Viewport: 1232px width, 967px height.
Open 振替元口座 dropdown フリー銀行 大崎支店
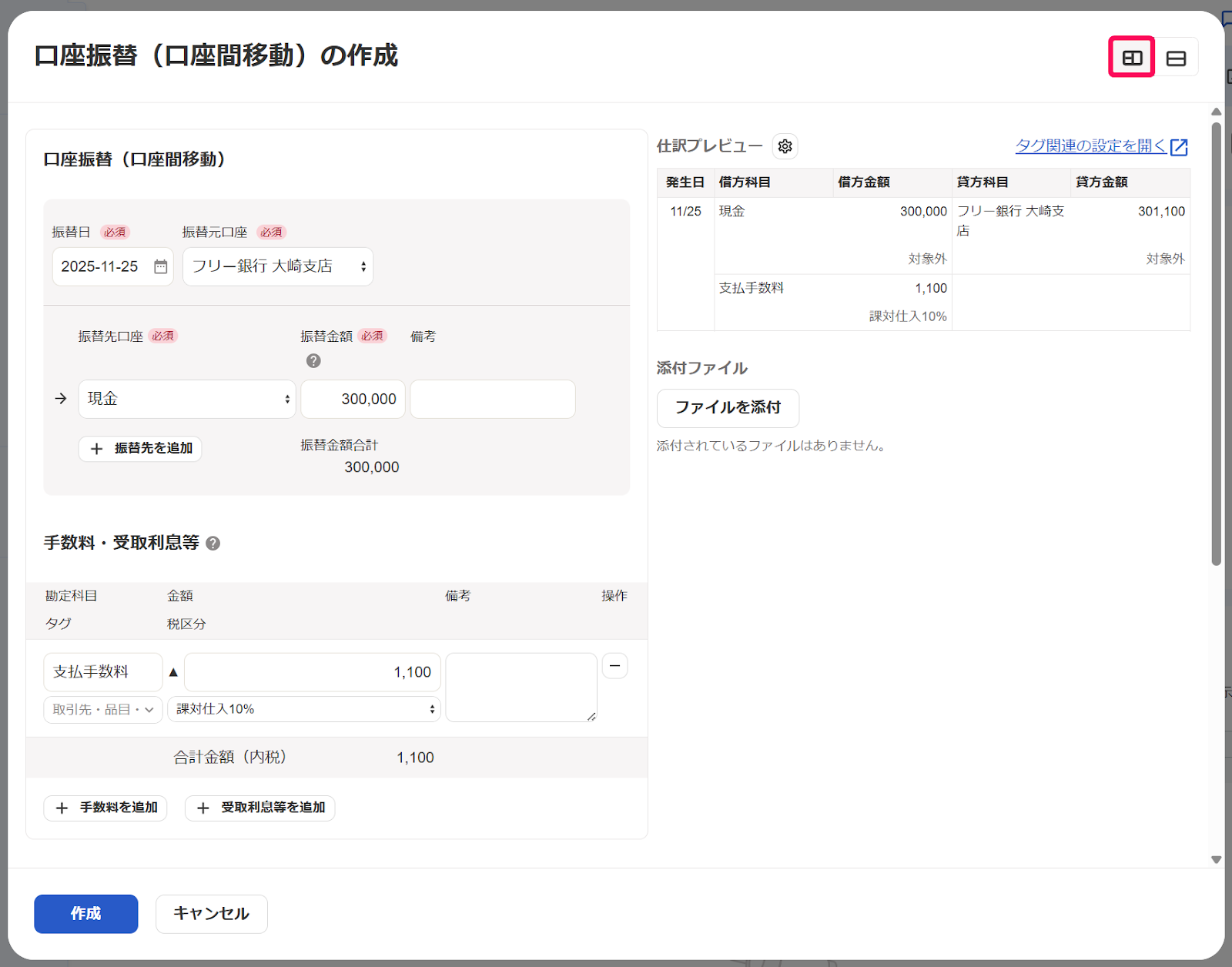pyautogui.click(x=277, y=266)
